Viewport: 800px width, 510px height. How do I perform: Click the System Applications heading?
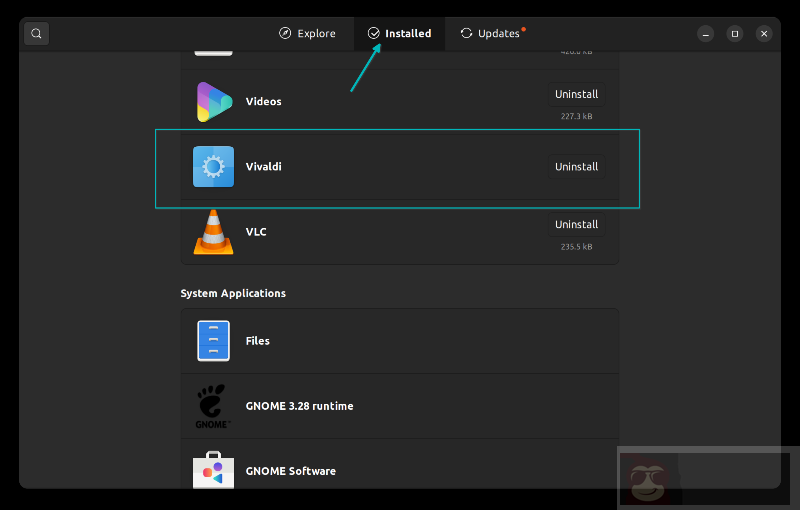coord(233,294)
